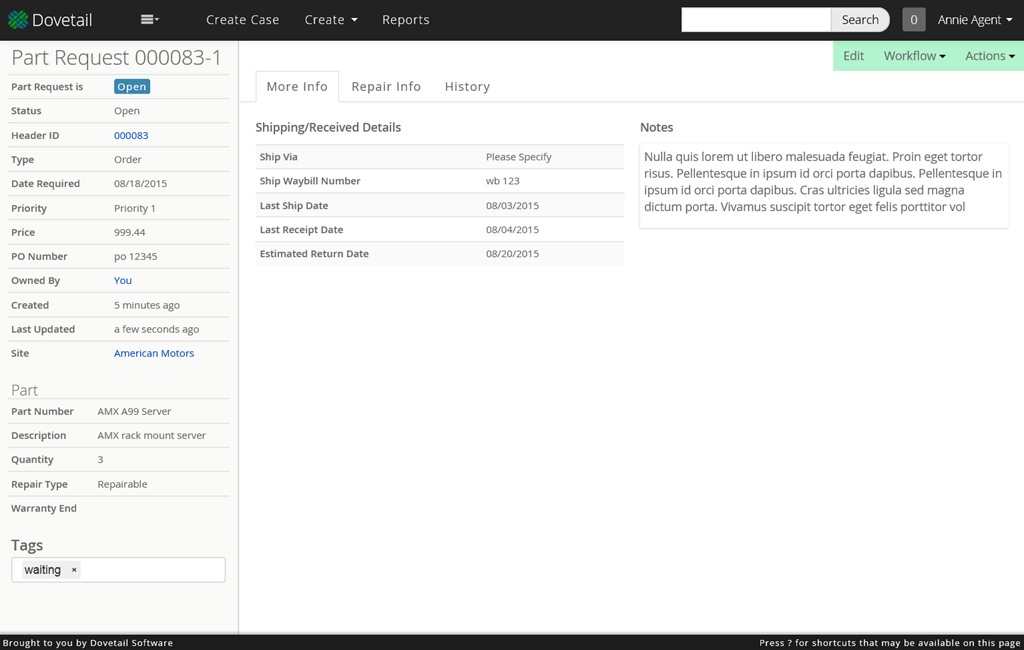Open the notifications counter badge
The width and height of the screenshot is (1024, 650).
point(914,20)
